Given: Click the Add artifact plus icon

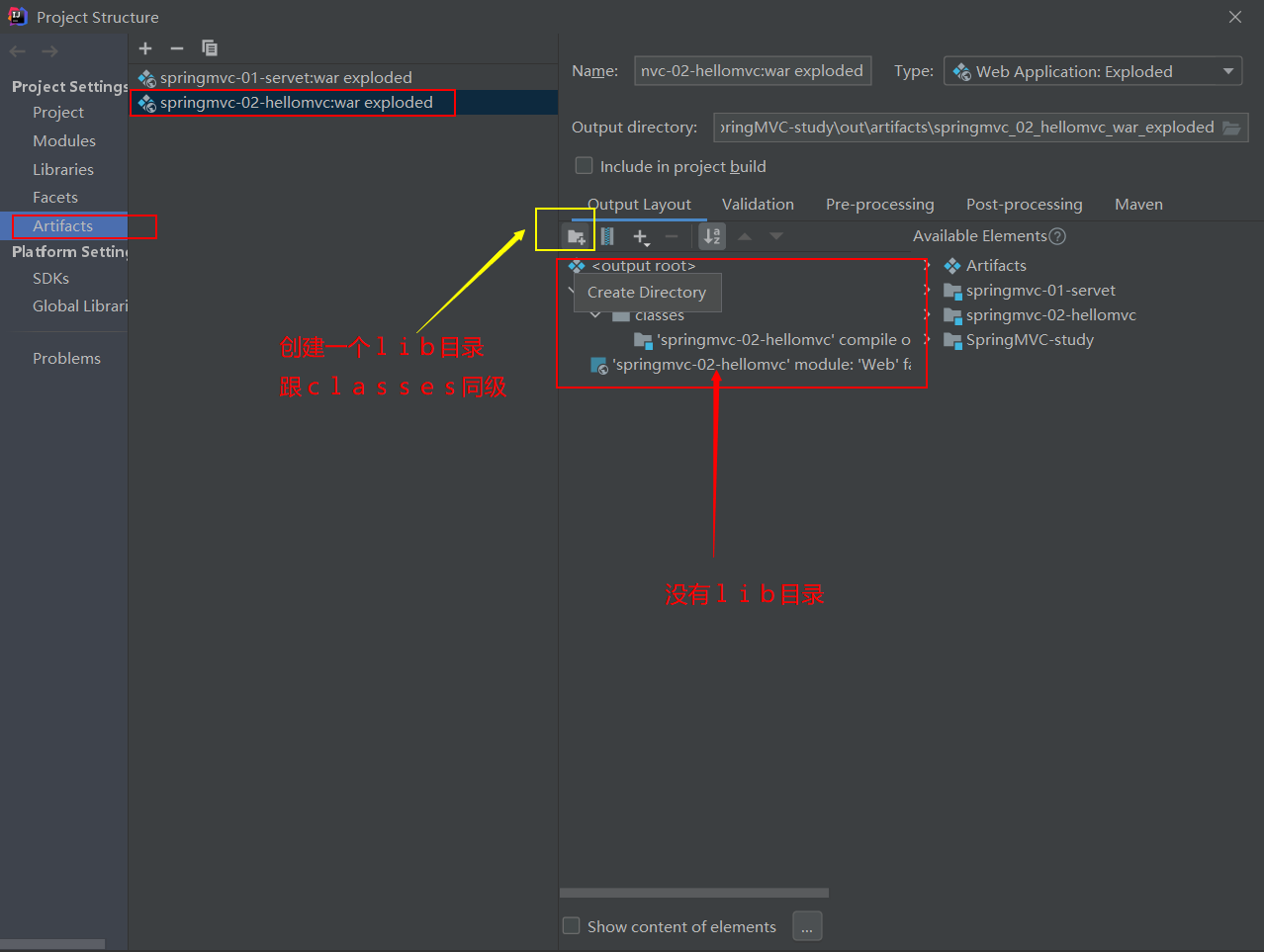Looking at the screenshot, I should point(145,48).
